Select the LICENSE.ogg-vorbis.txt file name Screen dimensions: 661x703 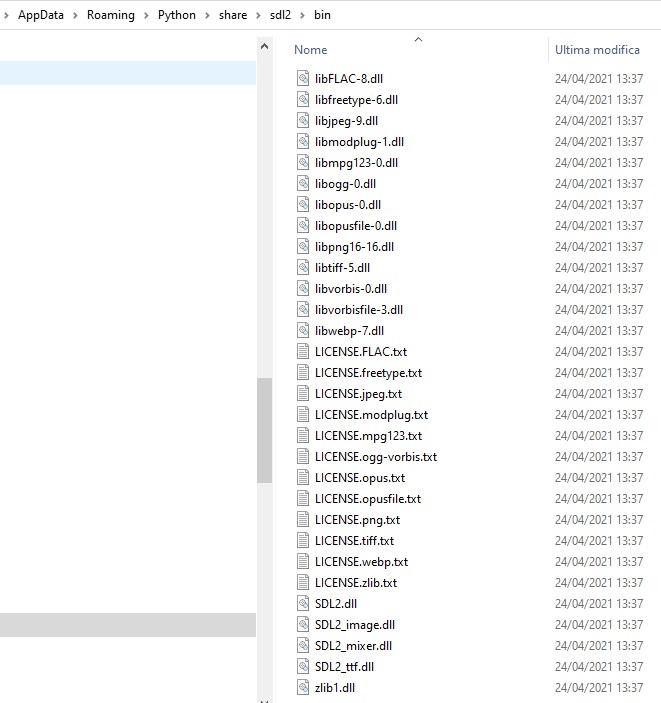click(376, 456)
